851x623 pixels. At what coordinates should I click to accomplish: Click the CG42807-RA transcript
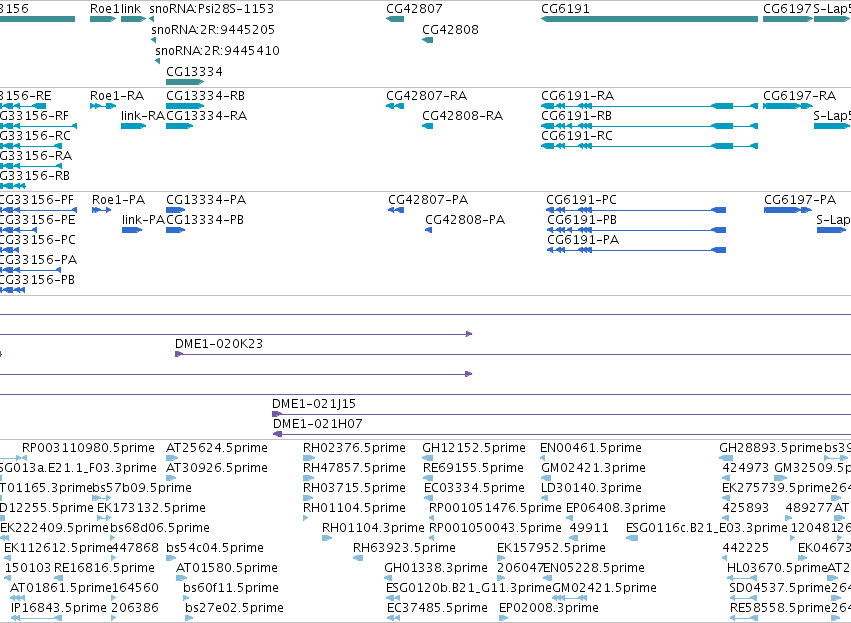click(395, 106)
